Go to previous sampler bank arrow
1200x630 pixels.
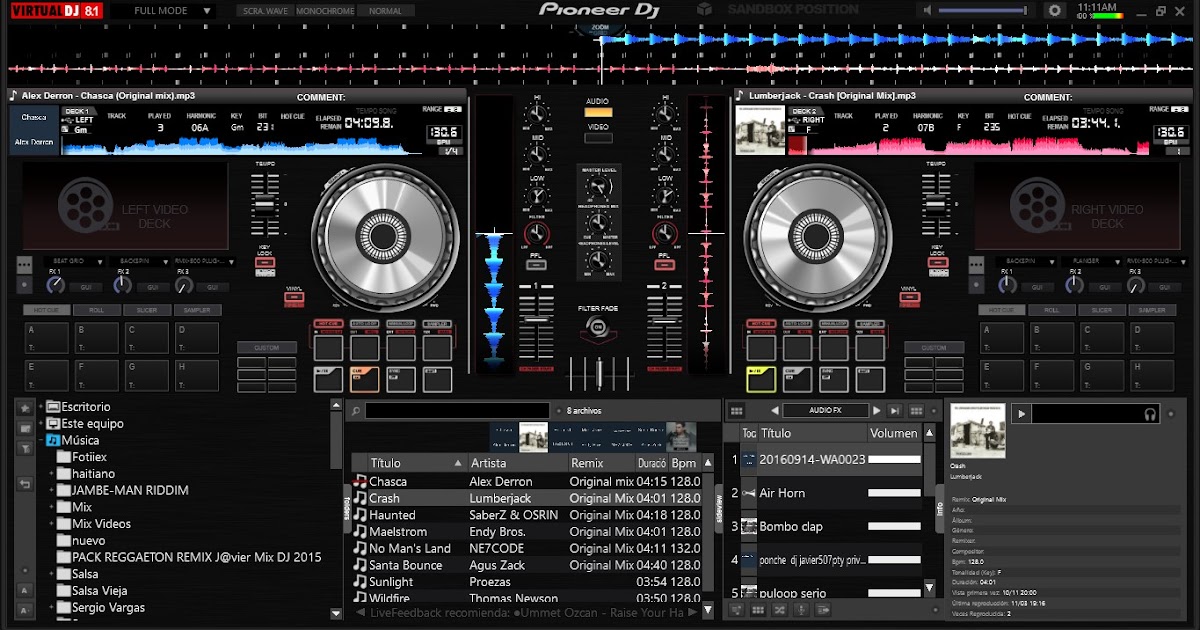(774, 411)
